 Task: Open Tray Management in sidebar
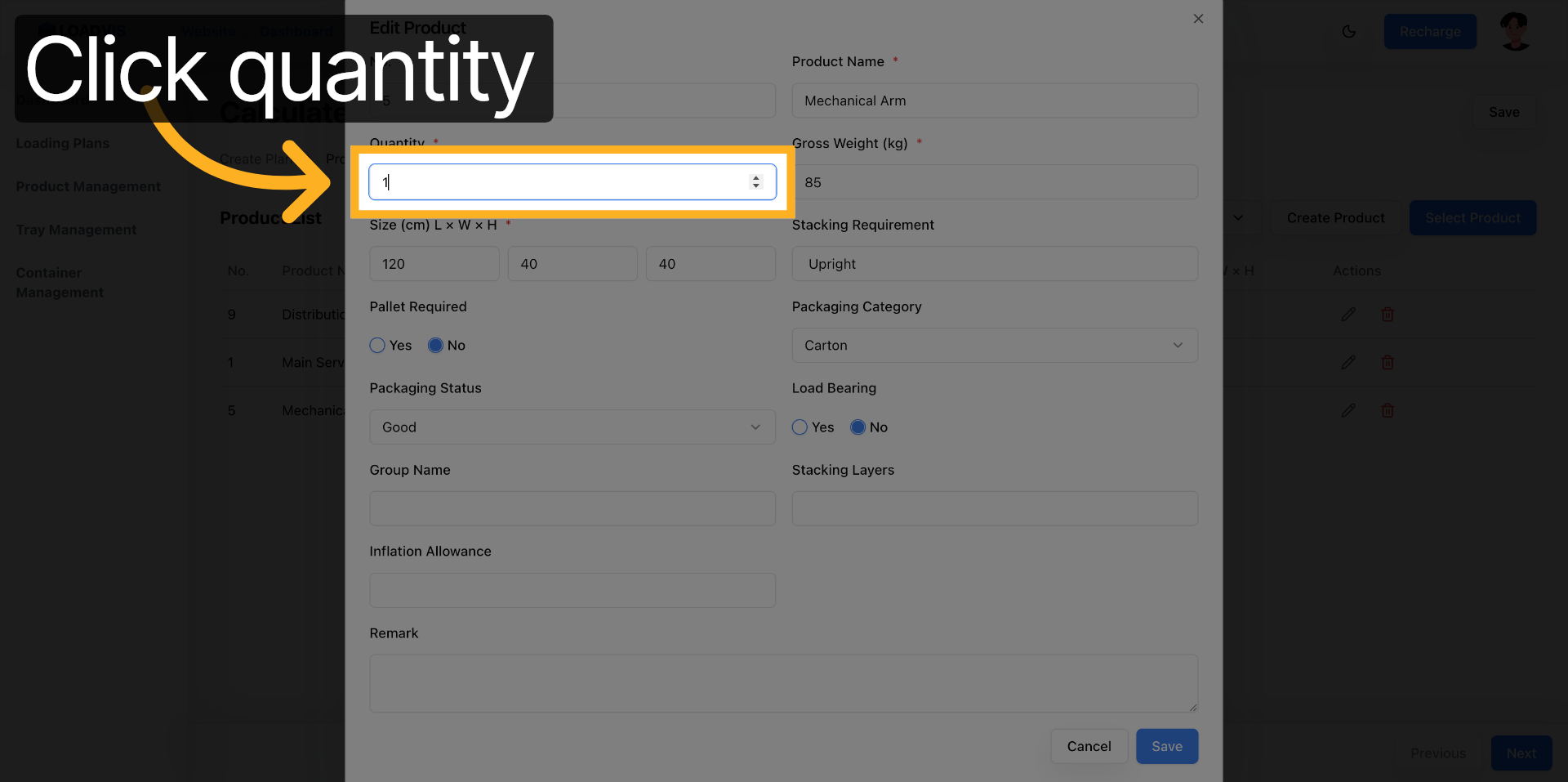[x=76, y=230]
